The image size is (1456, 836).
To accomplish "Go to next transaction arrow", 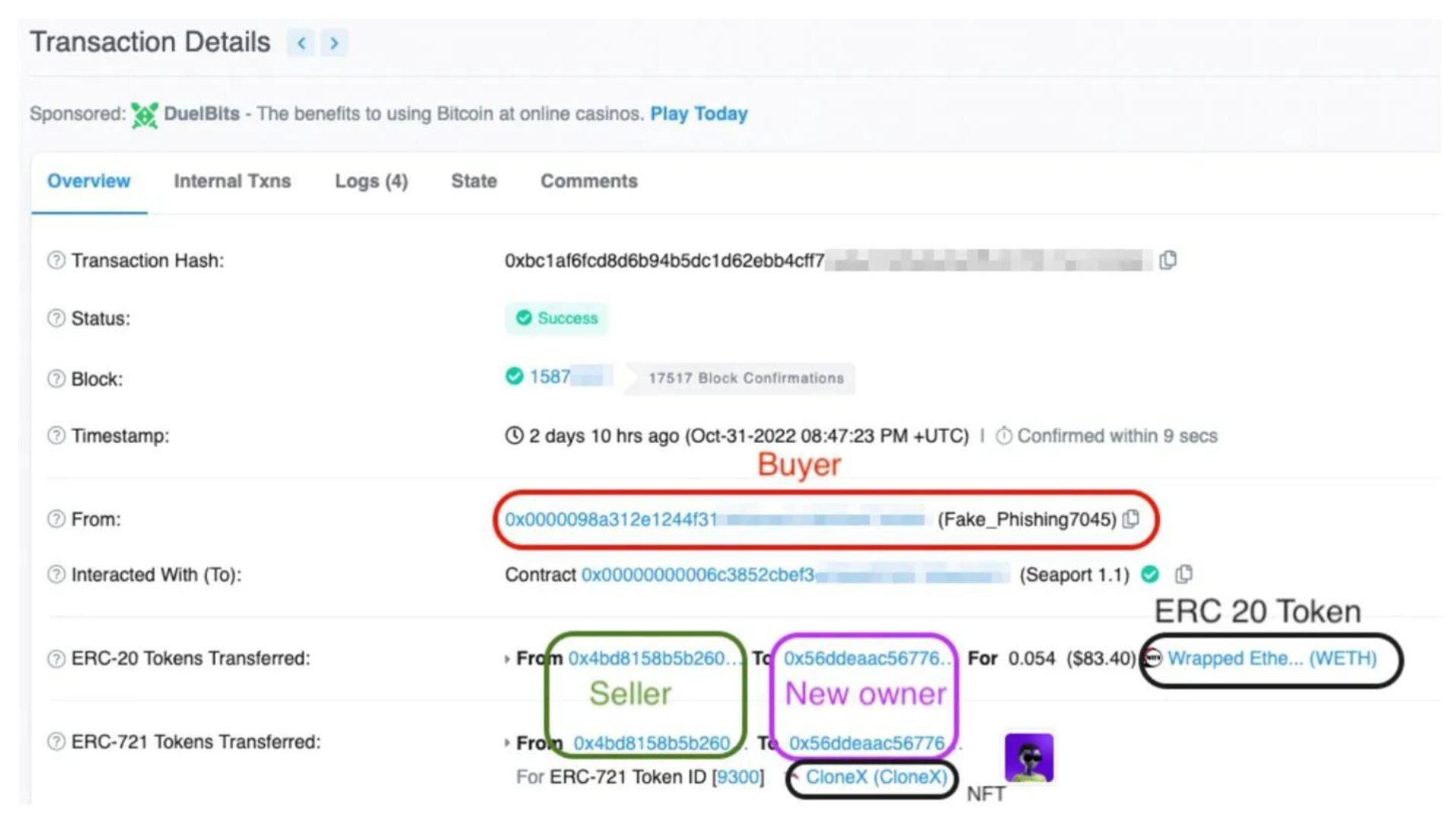I will (334, 43).
